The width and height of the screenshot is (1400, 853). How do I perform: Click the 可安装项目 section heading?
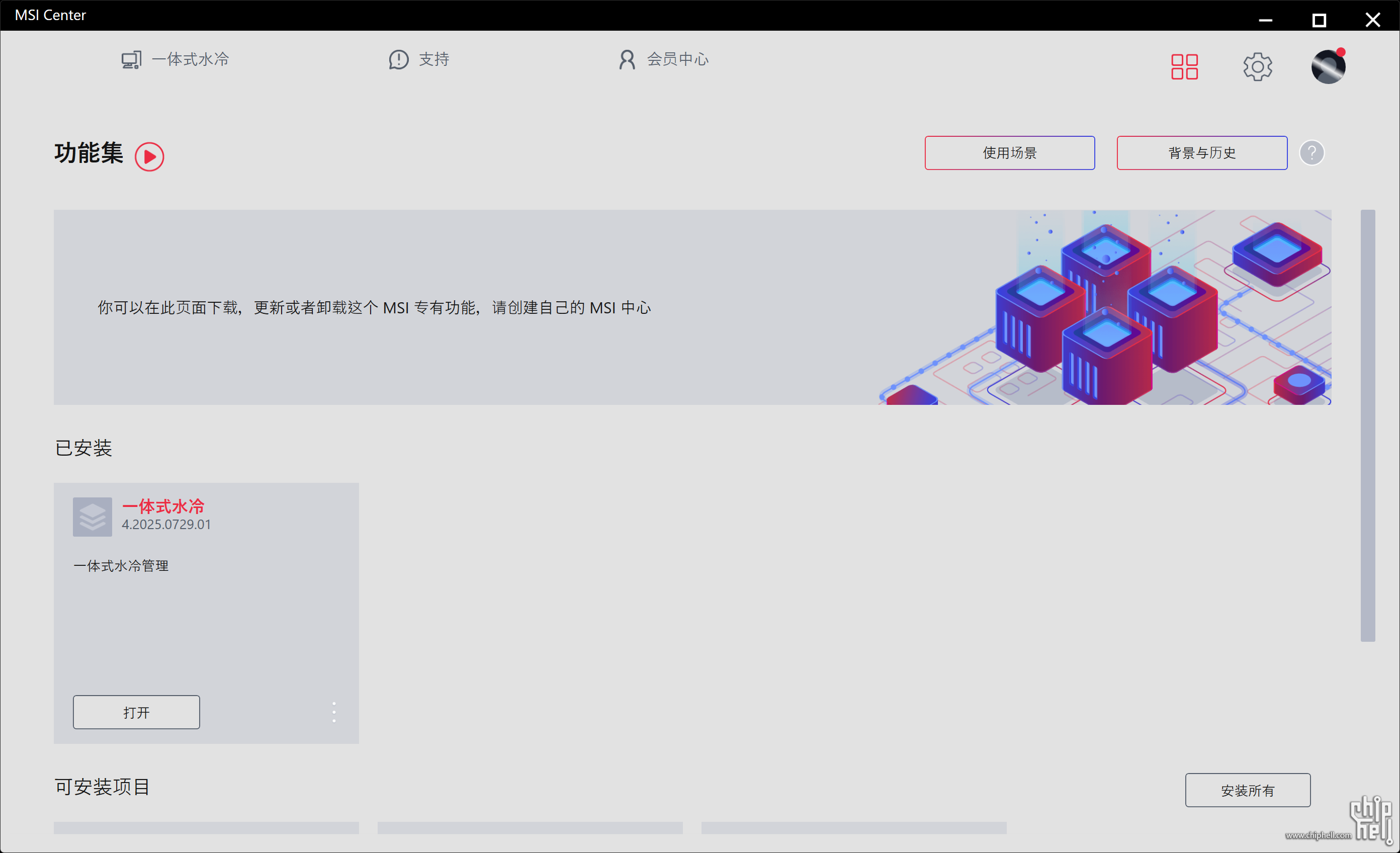coord(102,787)
